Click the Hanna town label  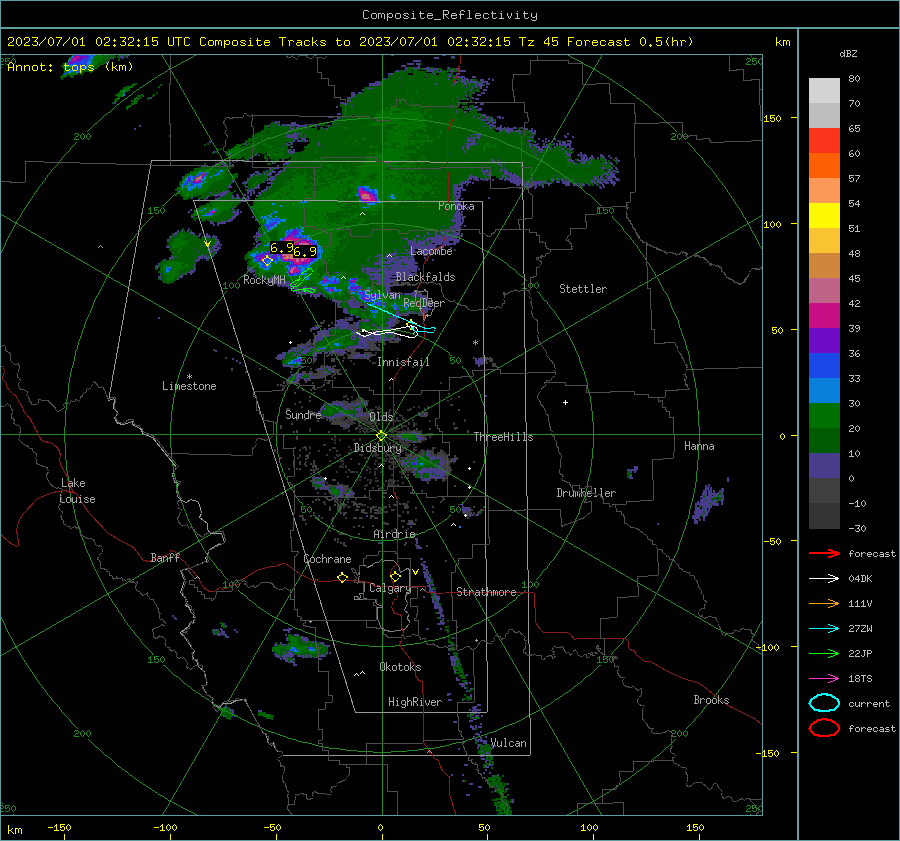click(x=699, y=446)
